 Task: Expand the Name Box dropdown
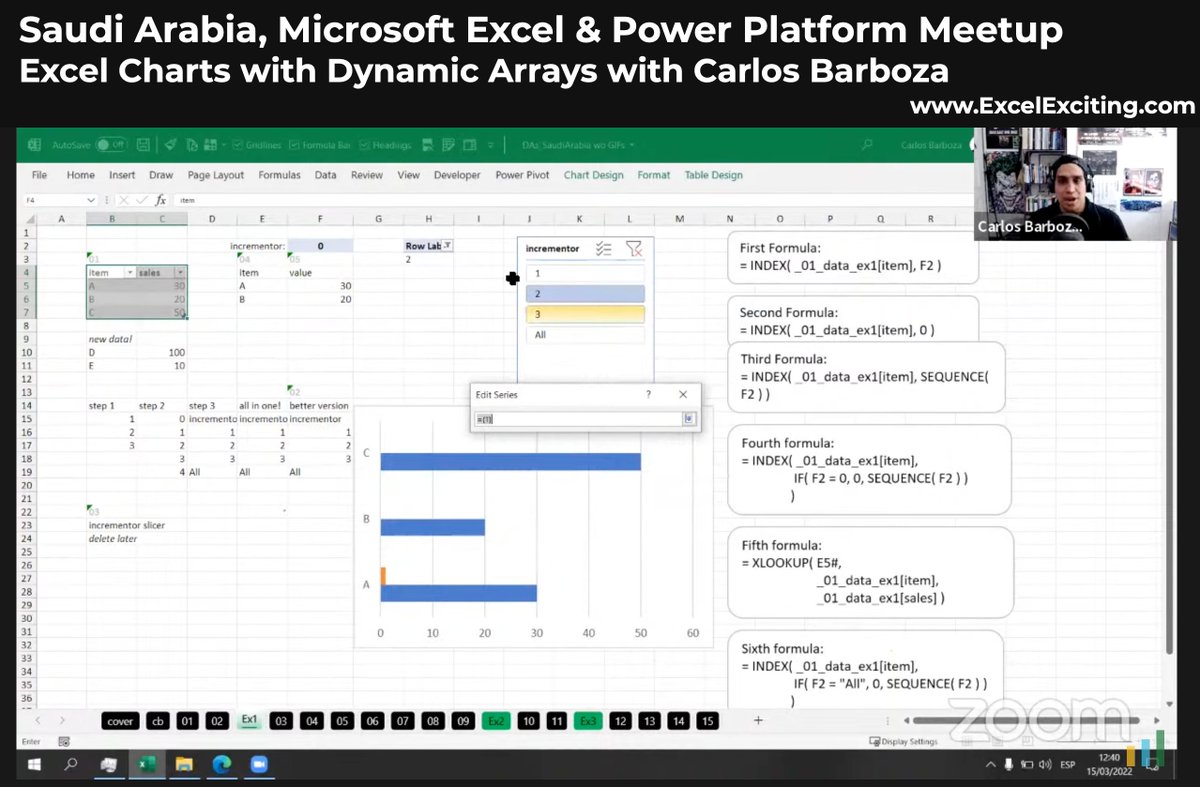[x=90, y=200]
